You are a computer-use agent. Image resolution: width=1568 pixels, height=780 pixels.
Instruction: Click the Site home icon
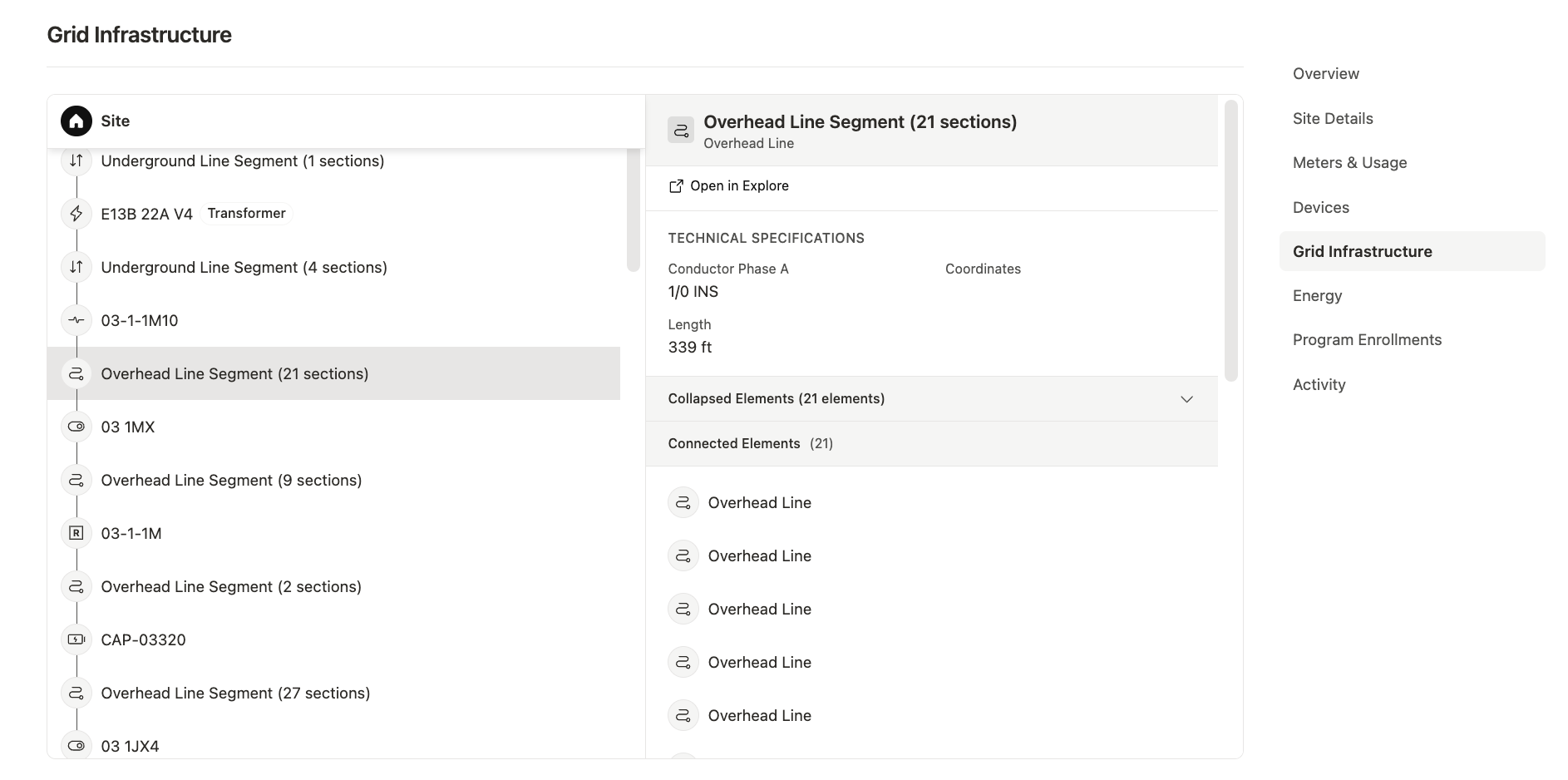click(x=76, y=121)
